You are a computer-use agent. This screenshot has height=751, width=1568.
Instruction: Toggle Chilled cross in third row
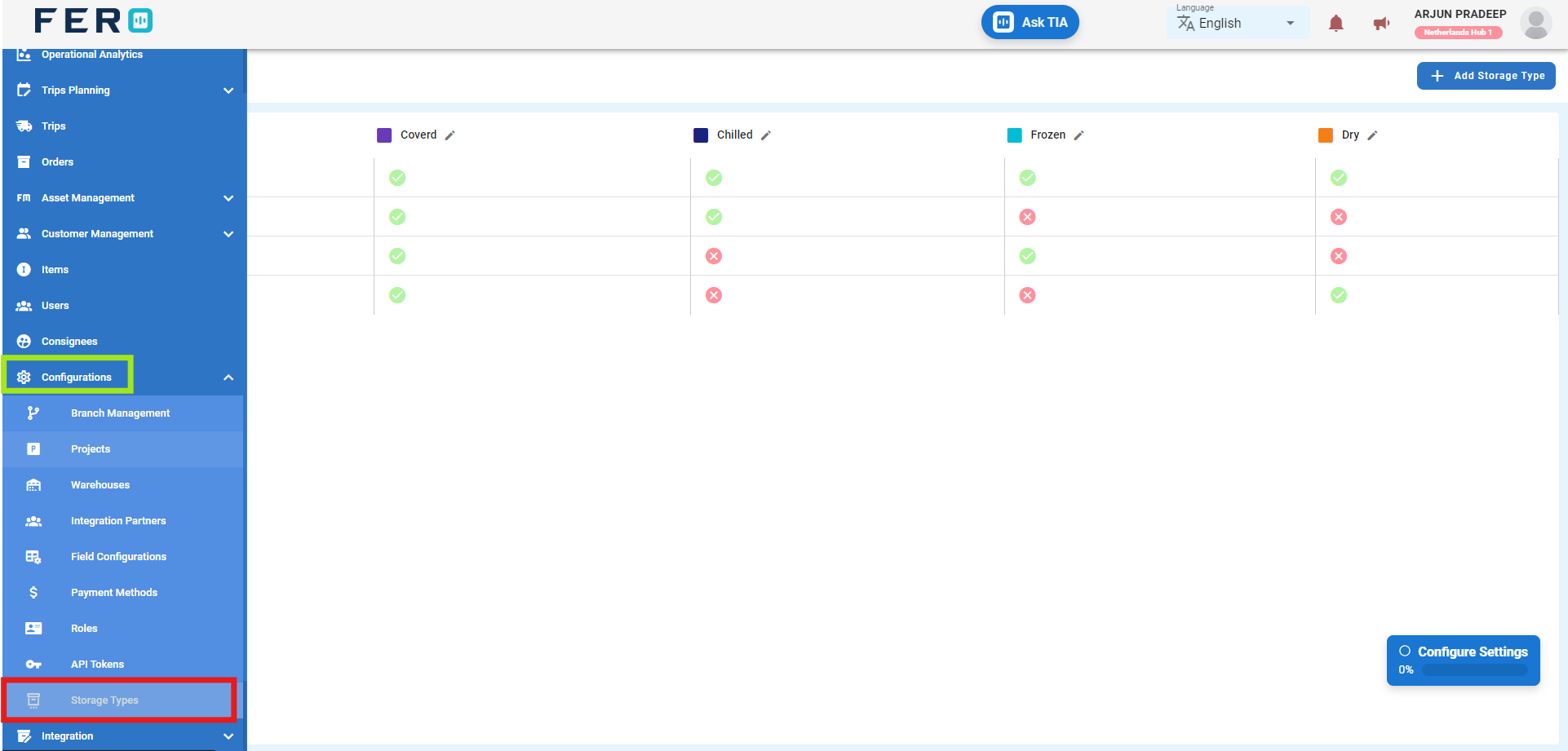(x=714, y=256)
